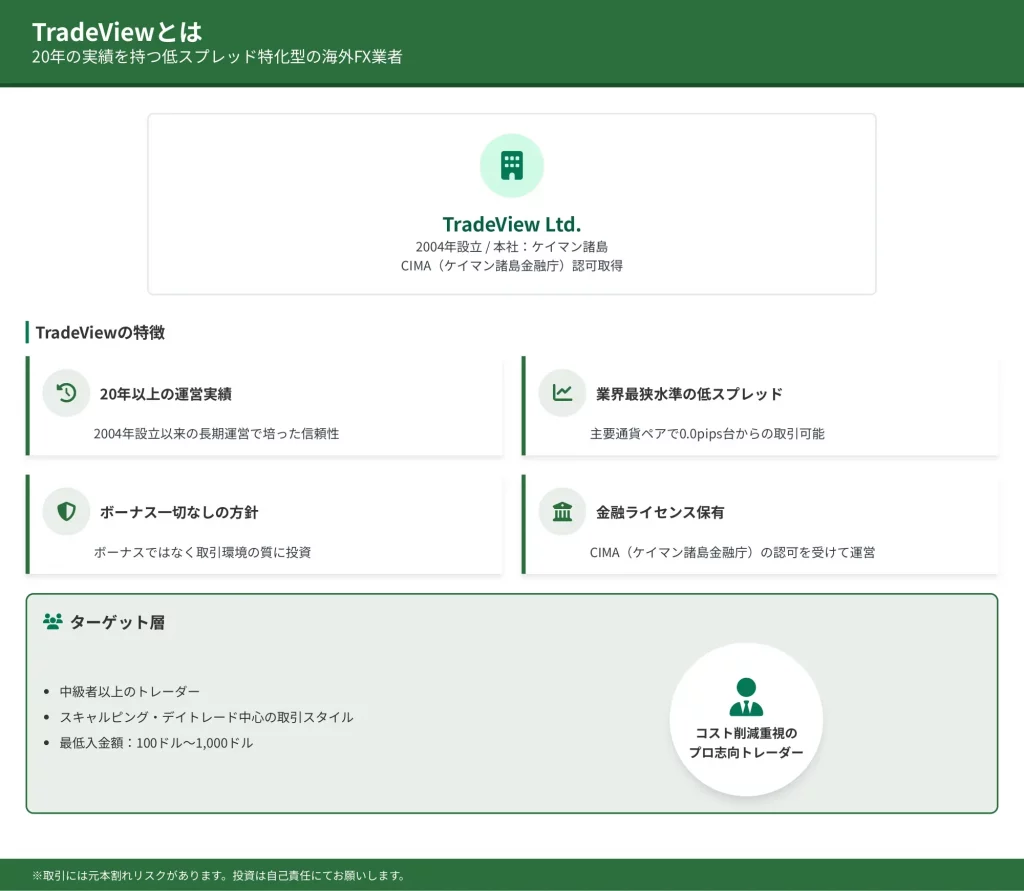
Task: Select the TradeView Ltd. company name
Action: point(511,224)
